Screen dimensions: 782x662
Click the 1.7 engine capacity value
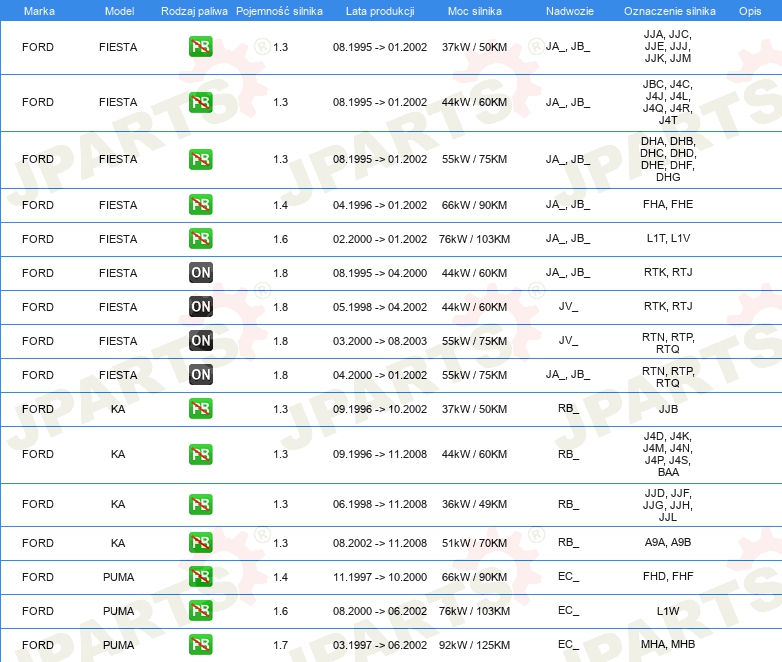point(280,645)
